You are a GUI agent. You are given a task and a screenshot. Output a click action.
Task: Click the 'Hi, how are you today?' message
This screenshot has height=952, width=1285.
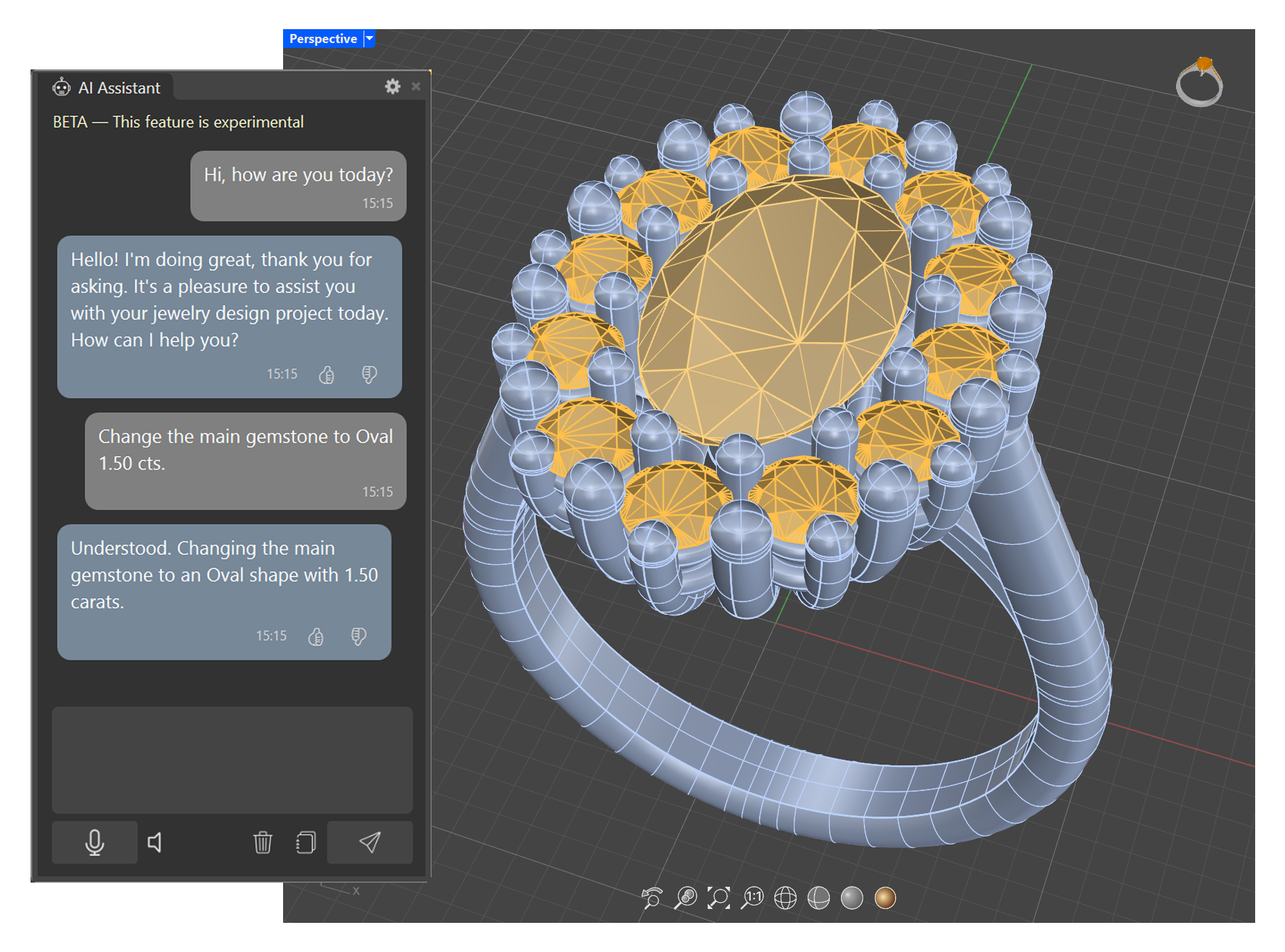click(x=298, y=186)
